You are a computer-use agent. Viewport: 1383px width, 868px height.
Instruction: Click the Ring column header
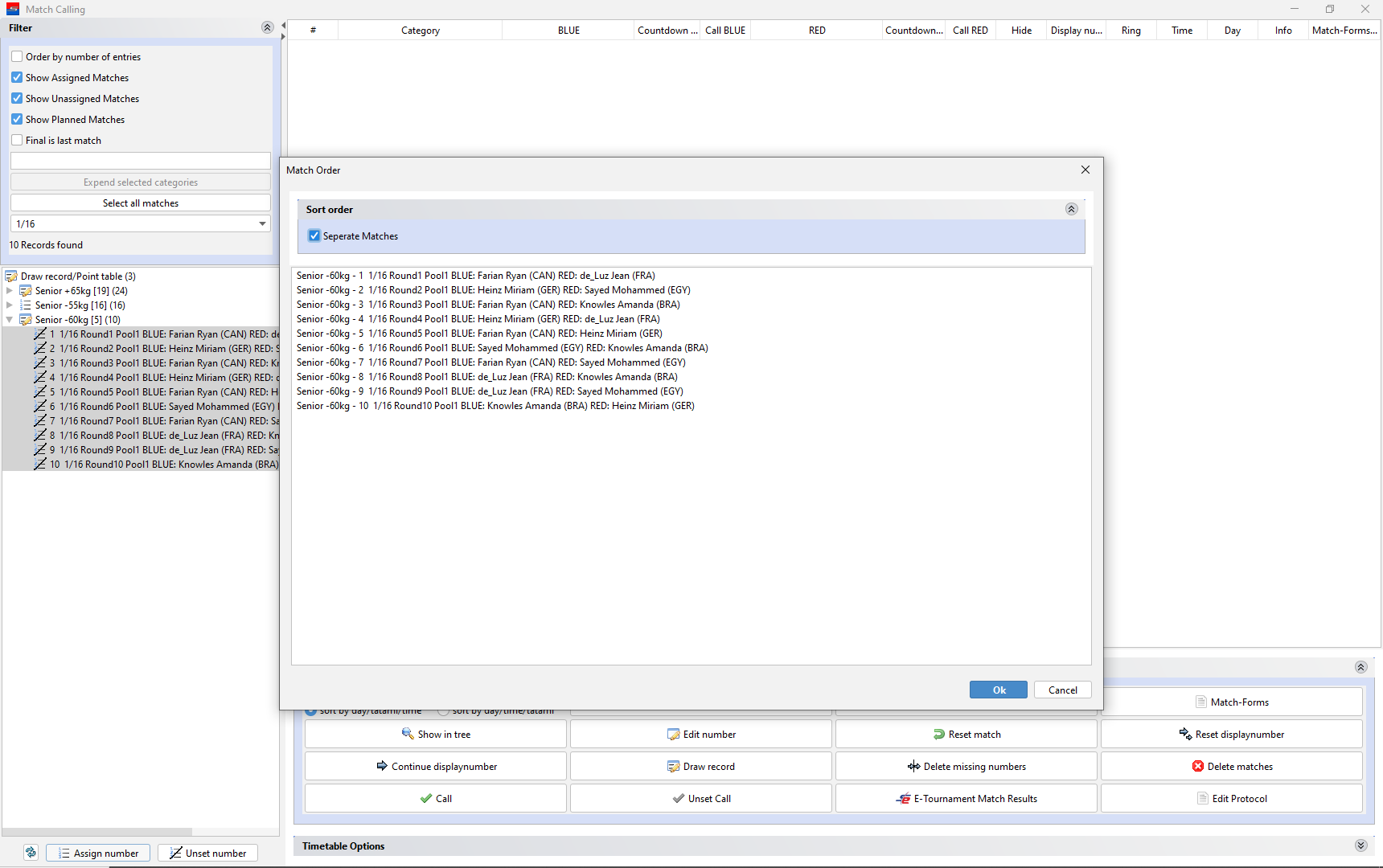point(1131,31)
